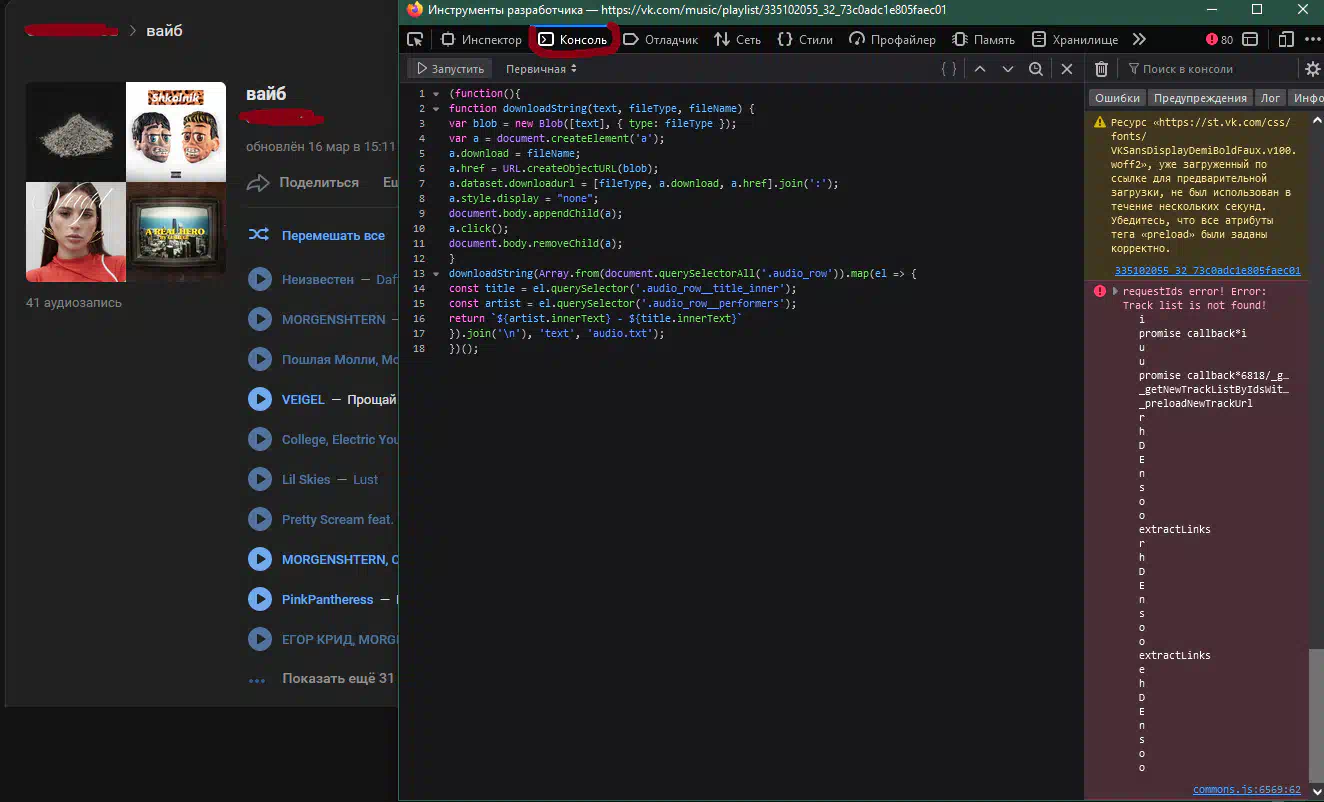Click the 41 аудиозапись text
This screenshot has height=802, width=1324.
[x=74, y=303]
